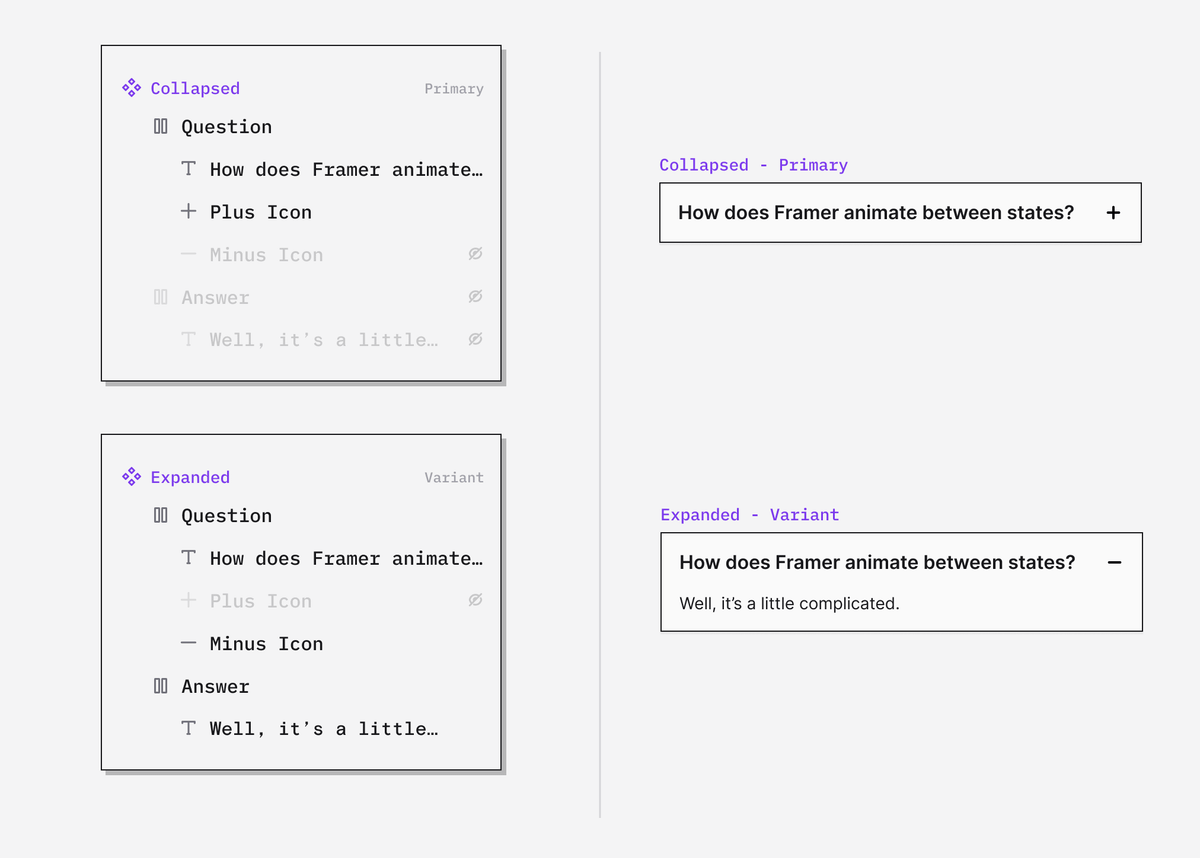Select the Expanded variant title
This screenshot has height=858, width=1200.
click(190, 477)
